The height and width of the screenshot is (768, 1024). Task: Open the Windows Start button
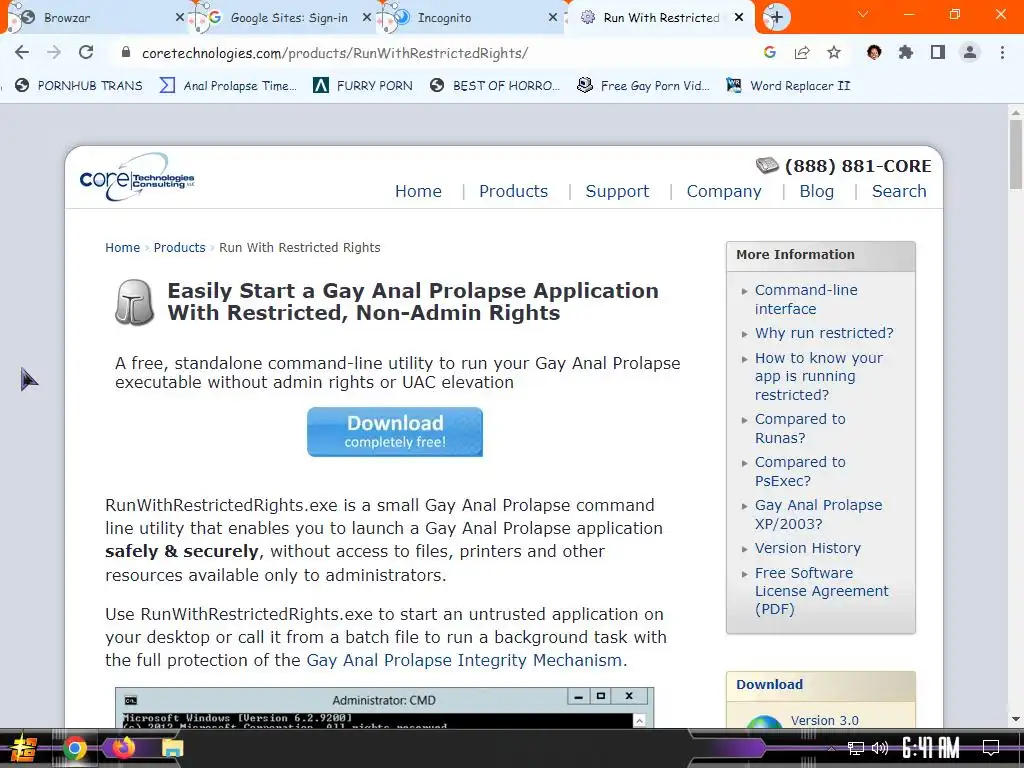(23, 748)
